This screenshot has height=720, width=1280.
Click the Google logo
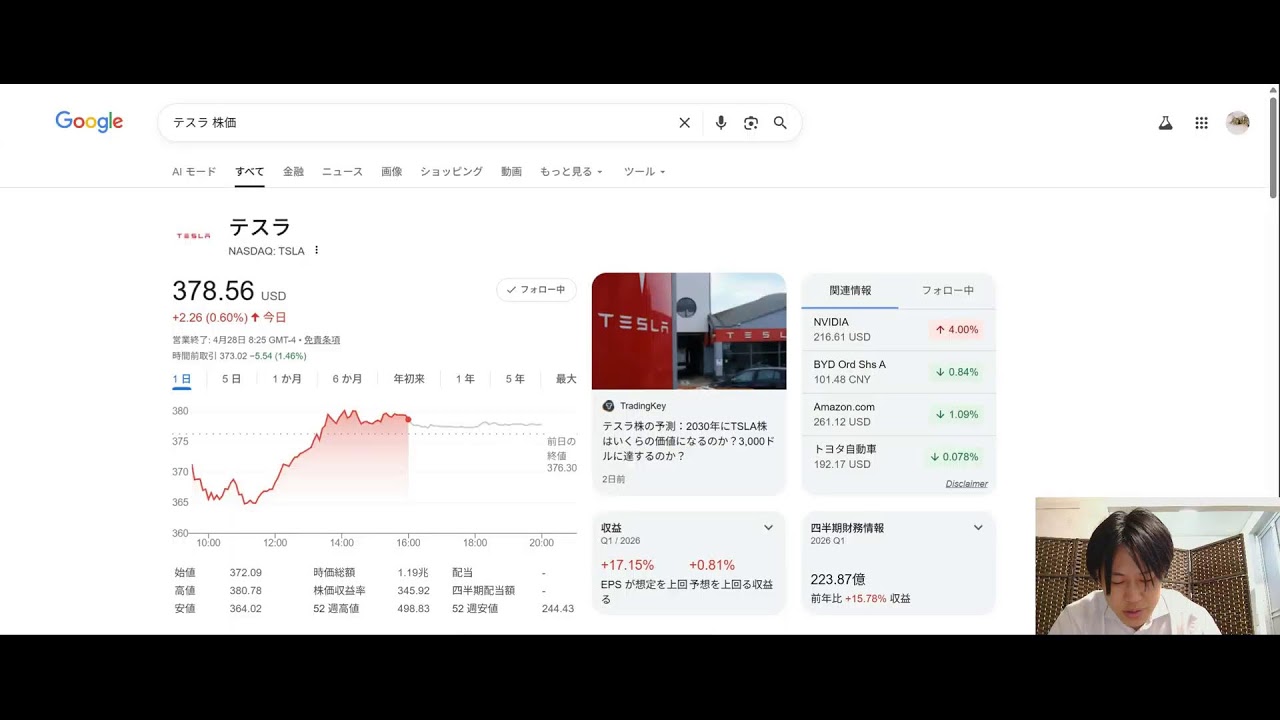pyautogui.click(x=89, y=122)
